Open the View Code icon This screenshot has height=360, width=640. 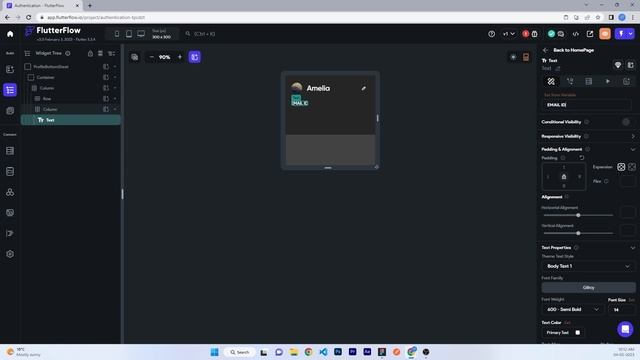[576, 34]
